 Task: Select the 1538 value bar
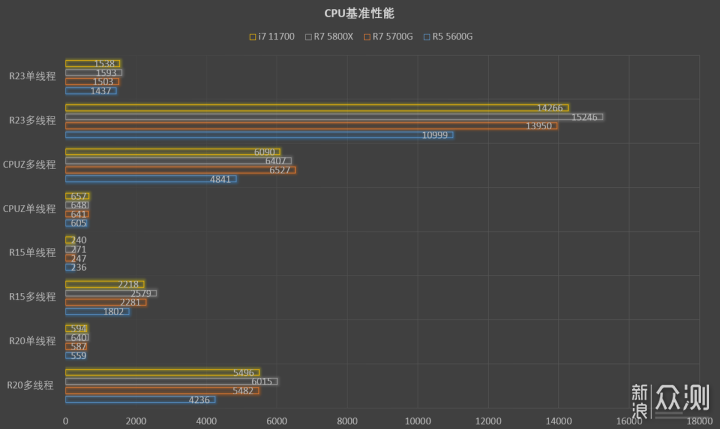click(x=93, y=63)
